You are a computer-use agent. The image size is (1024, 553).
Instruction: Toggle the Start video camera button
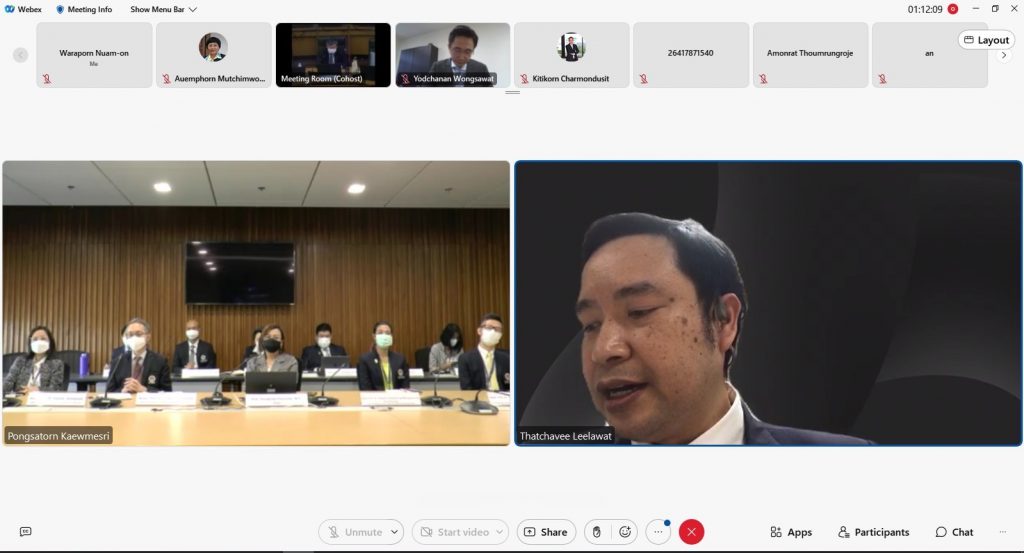point(451,532)
